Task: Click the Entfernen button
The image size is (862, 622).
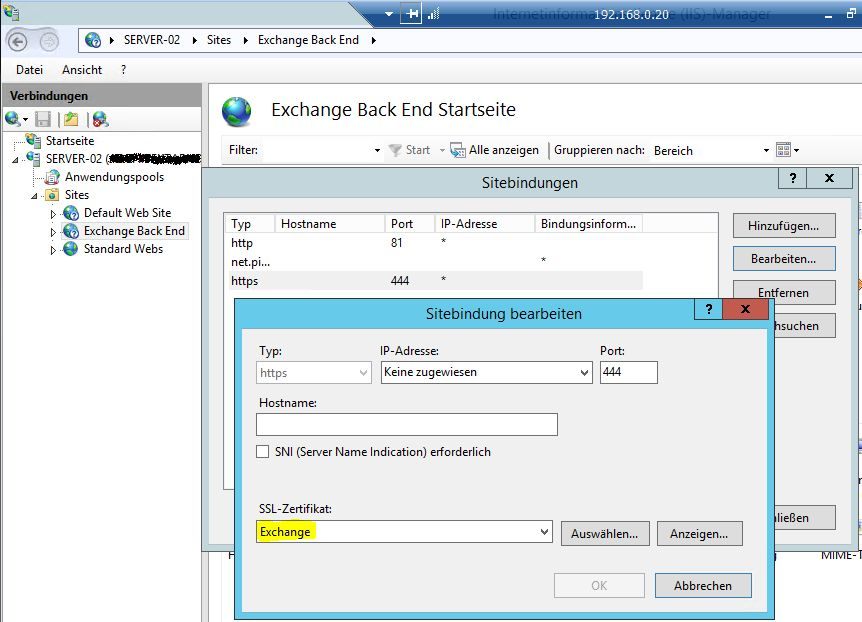Action: click(x=784, y=292)
